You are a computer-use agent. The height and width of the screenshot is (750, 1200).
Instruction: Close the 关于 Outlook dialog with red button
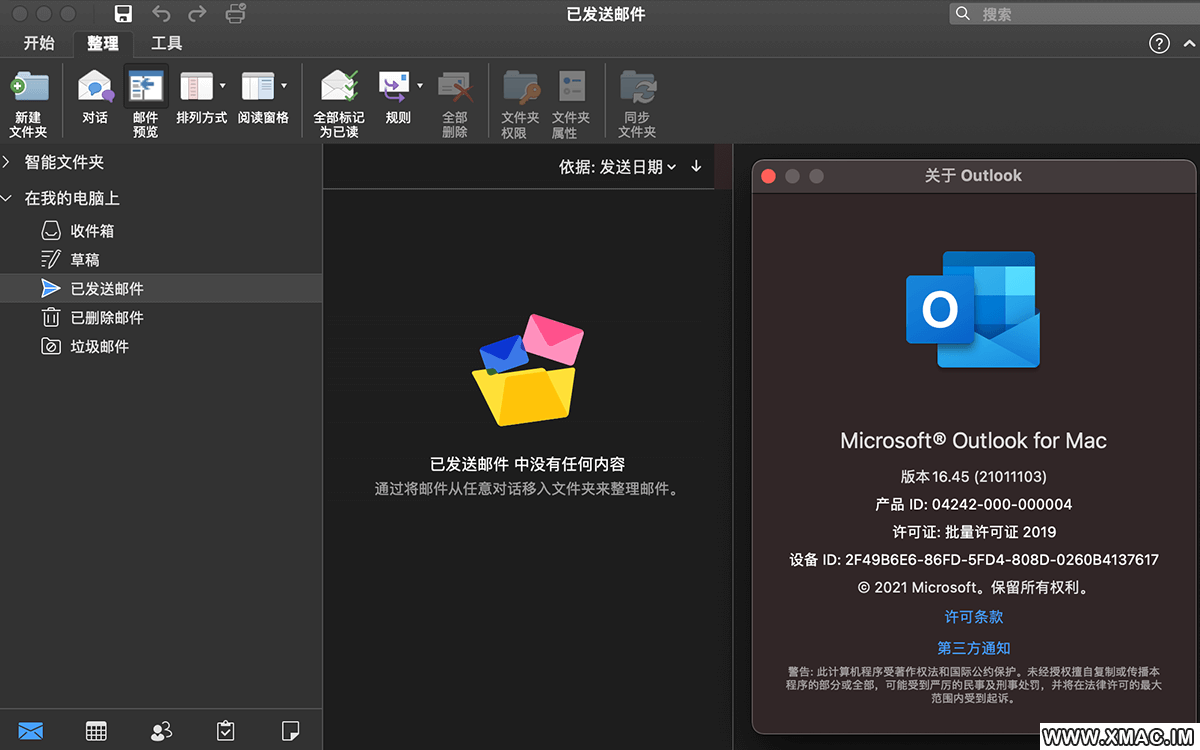point(769,176)
